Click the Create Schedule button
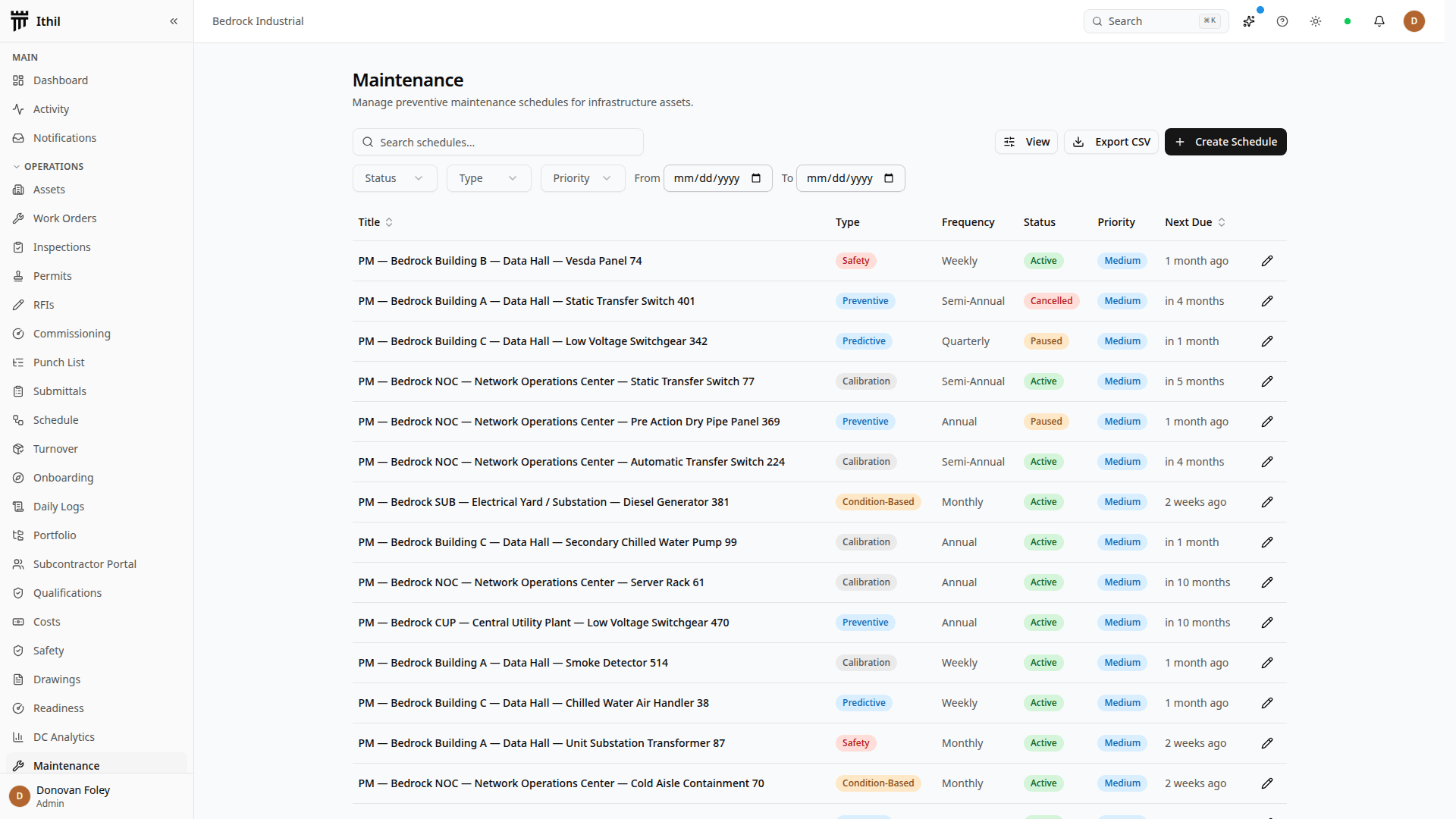 click(x=1225, y=142)
